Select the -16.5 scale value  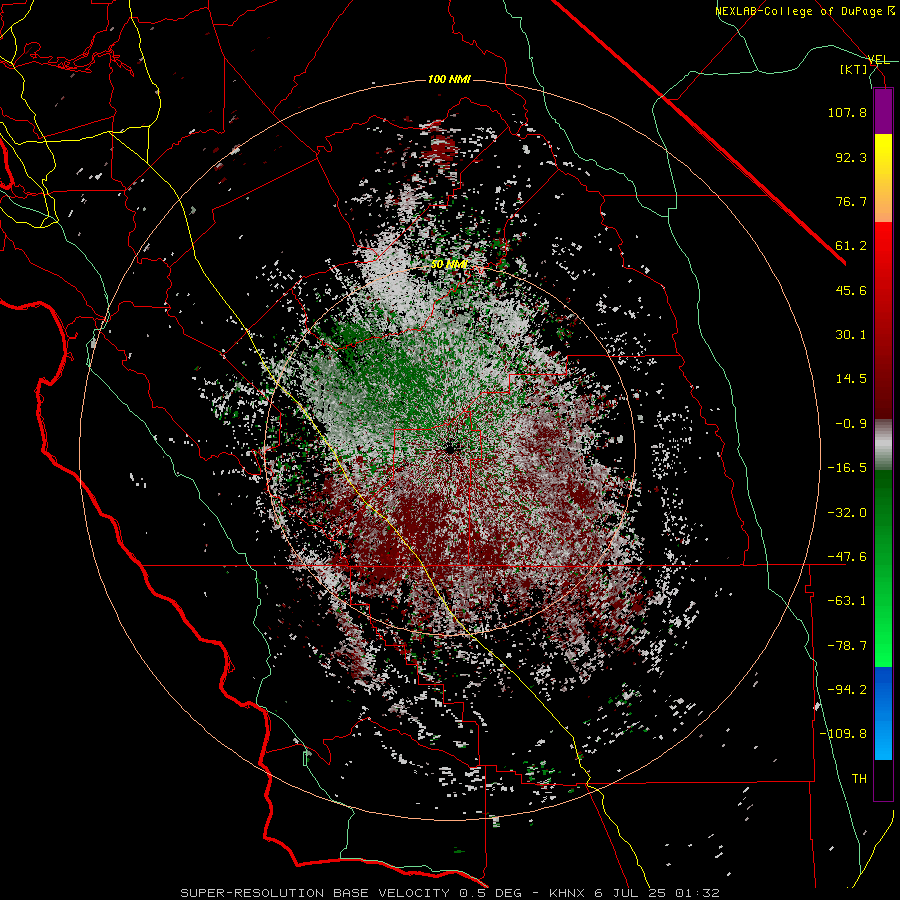(847, 468)
